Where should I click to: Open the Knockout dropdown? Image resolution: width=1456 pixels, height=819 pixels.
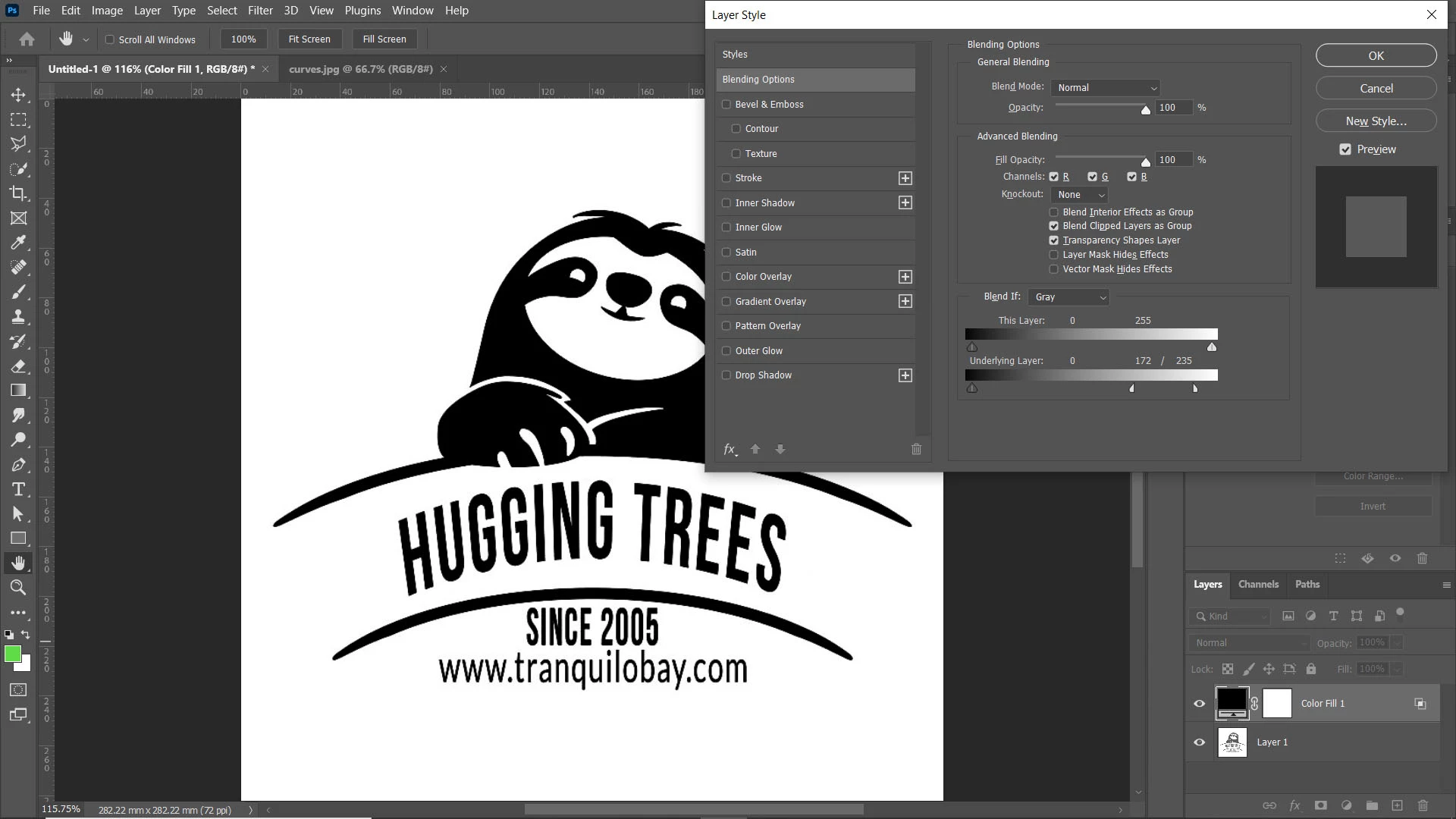(x=1080, y=195)
